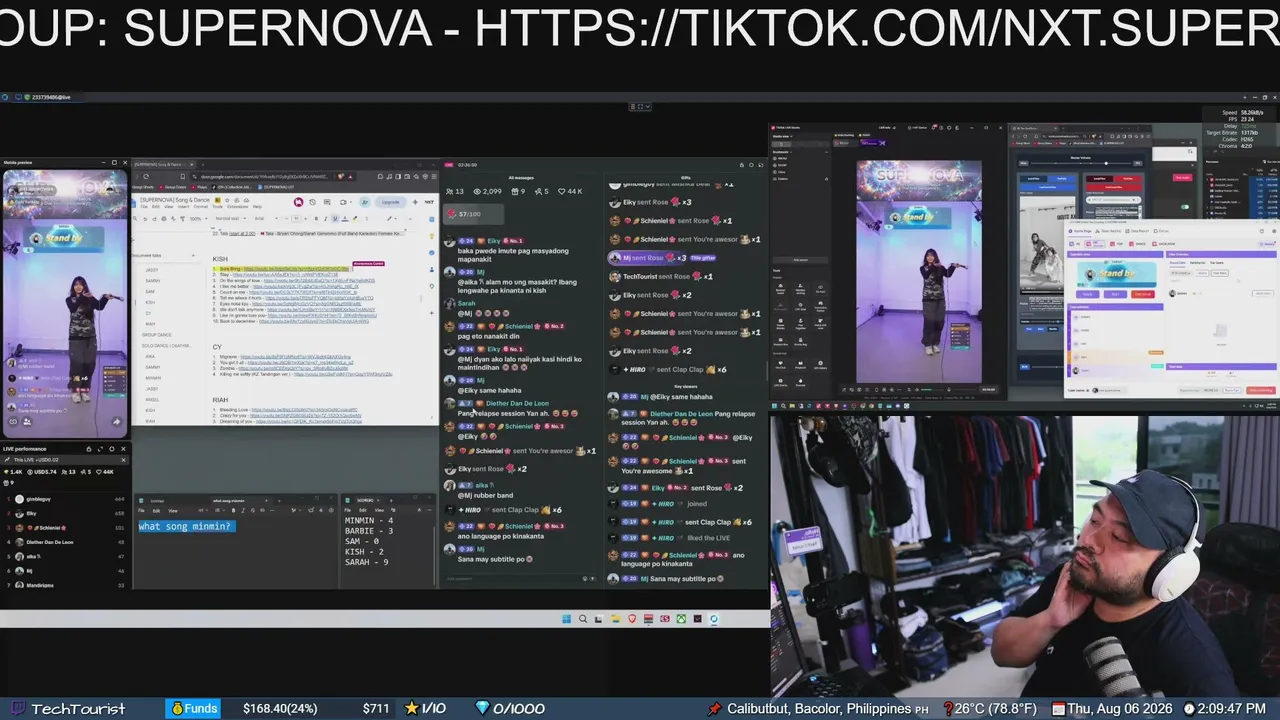Open the emoji picker in the chat comment box
This screenshot has width=1280, height=720.
tap(585, 578)
